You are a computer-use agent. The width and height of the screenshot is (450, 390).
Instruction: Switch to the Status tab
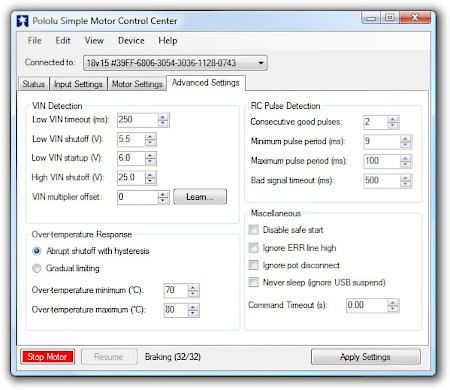[34, 84]
